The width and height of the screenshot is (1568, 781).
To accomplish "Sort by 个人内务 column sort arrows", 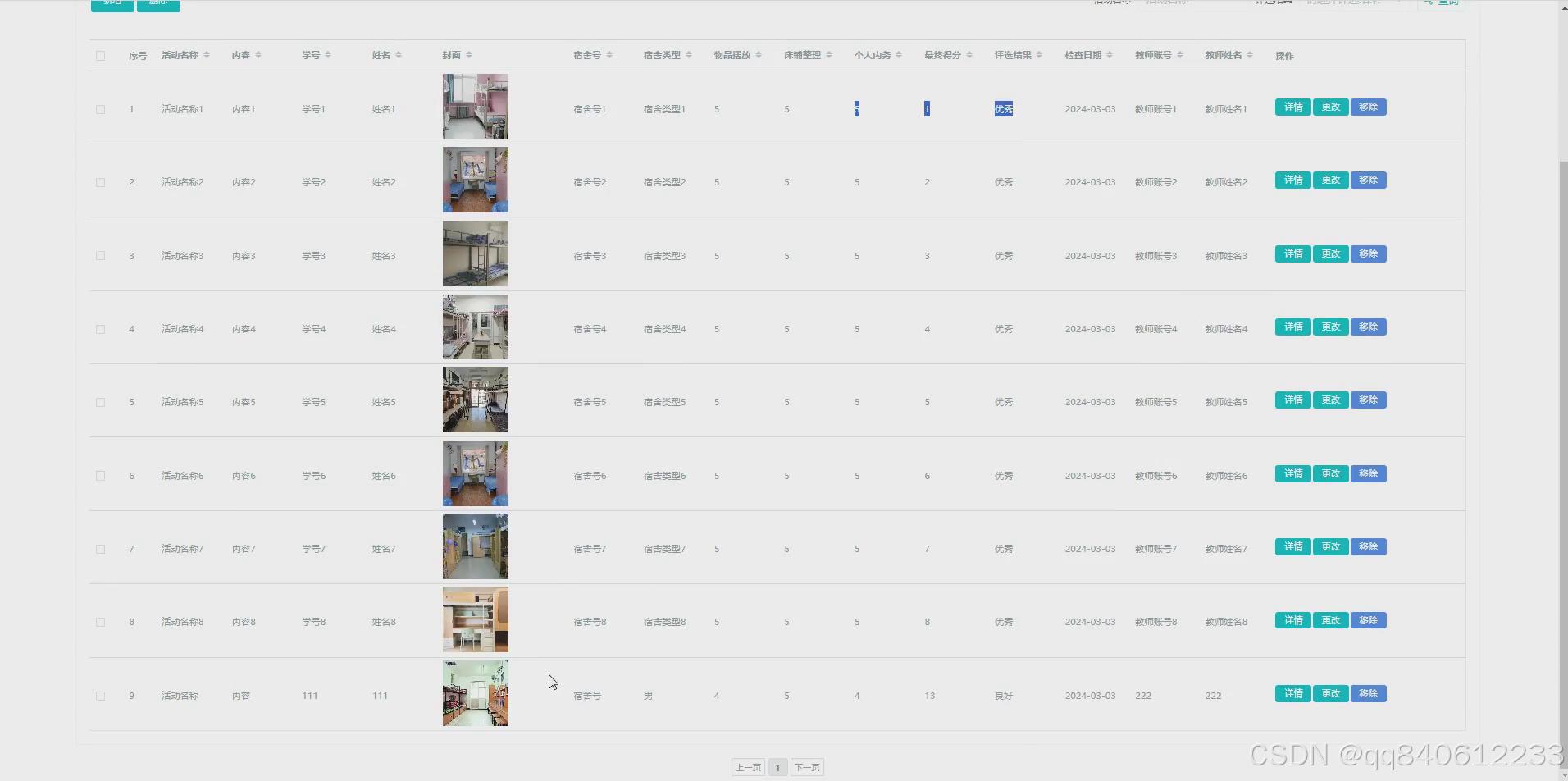I will click(899, 55).
